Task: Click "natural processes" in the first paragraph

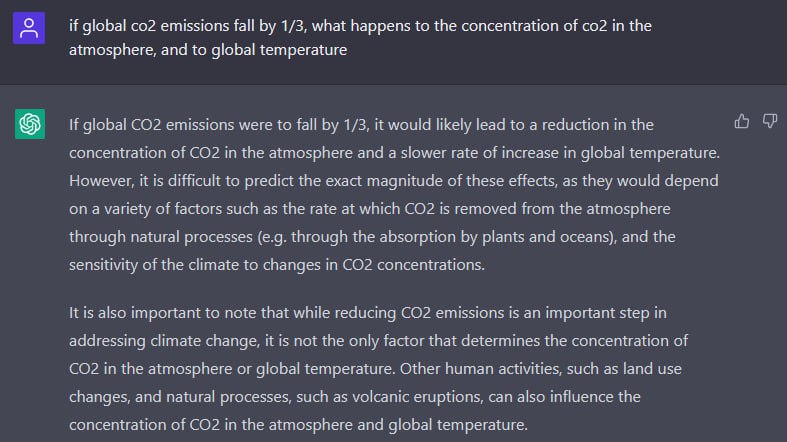Action: point(191,236)
